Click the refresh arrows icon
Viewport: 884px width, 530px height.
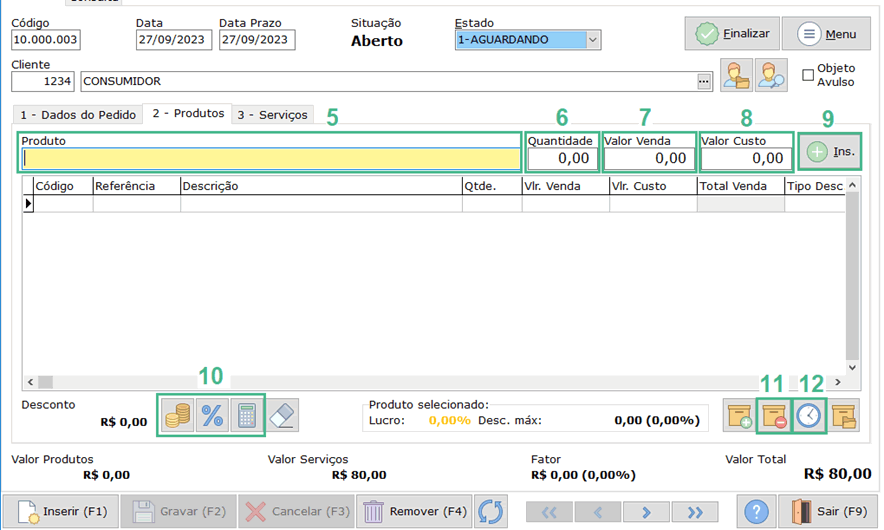click(x=490, y=511)
